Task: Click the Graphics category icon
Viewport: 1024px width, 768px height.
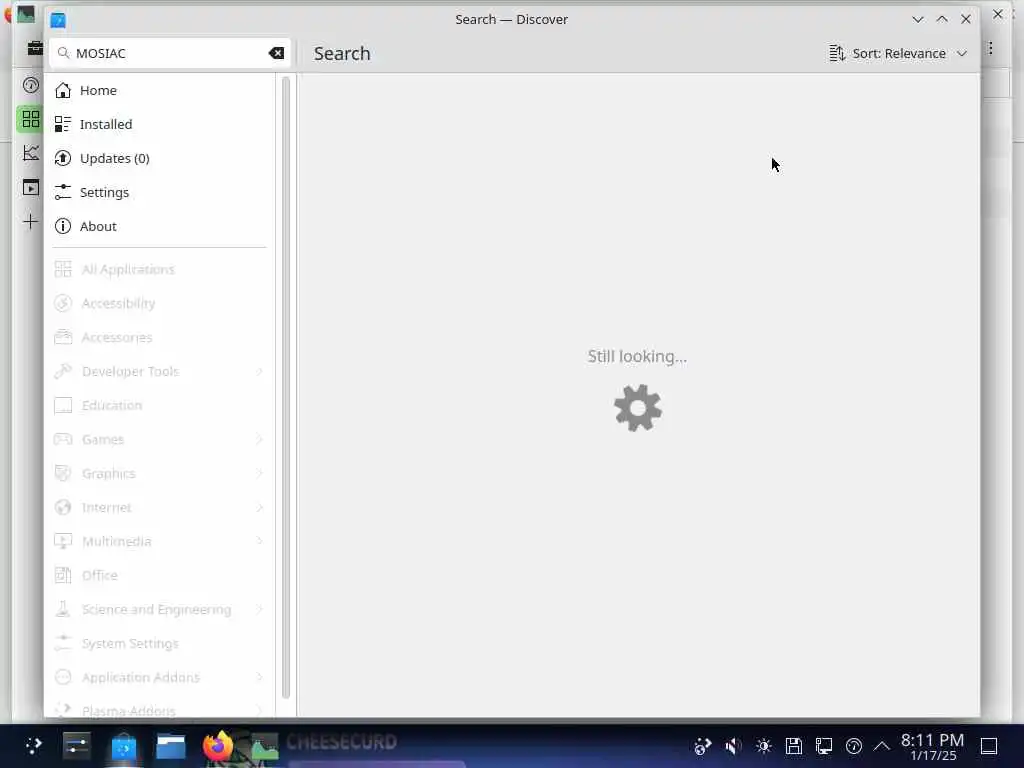Action: tap(63, 473)
